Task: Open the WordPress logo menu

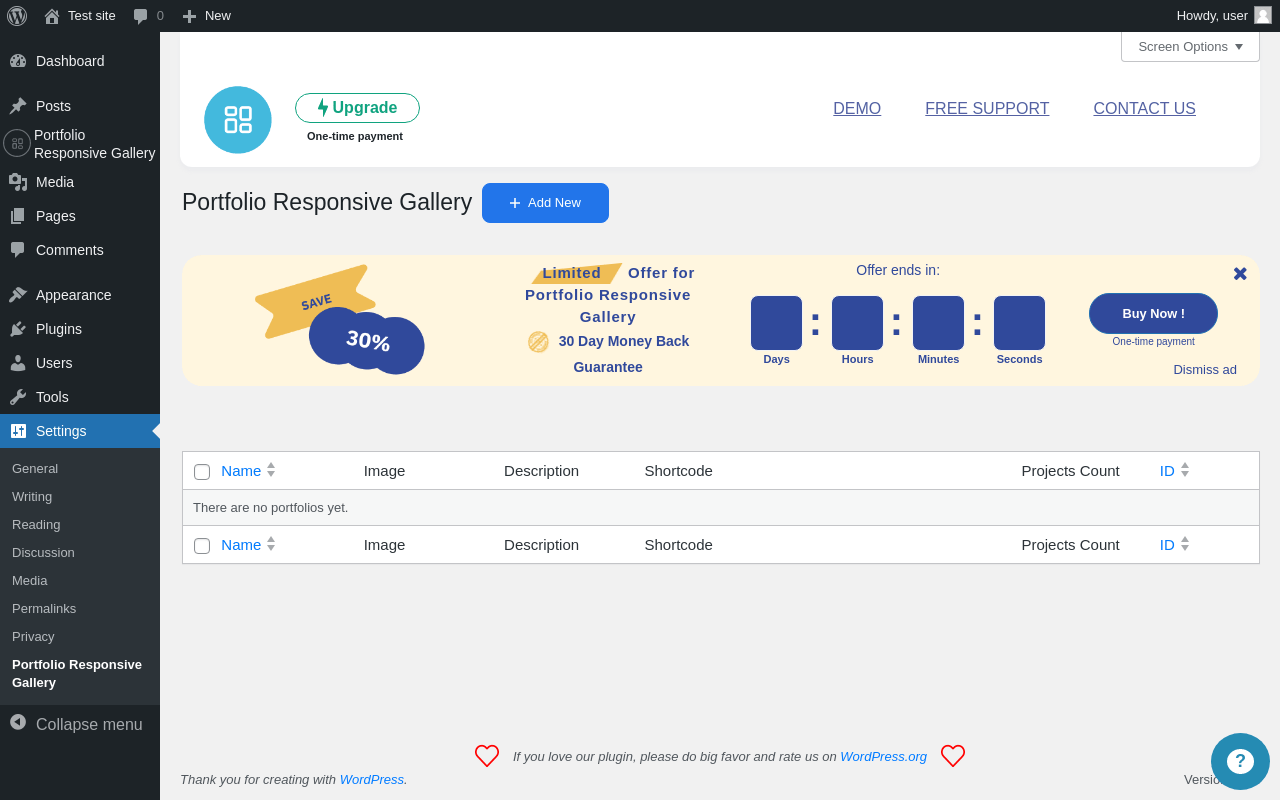Action: point(17,16)
